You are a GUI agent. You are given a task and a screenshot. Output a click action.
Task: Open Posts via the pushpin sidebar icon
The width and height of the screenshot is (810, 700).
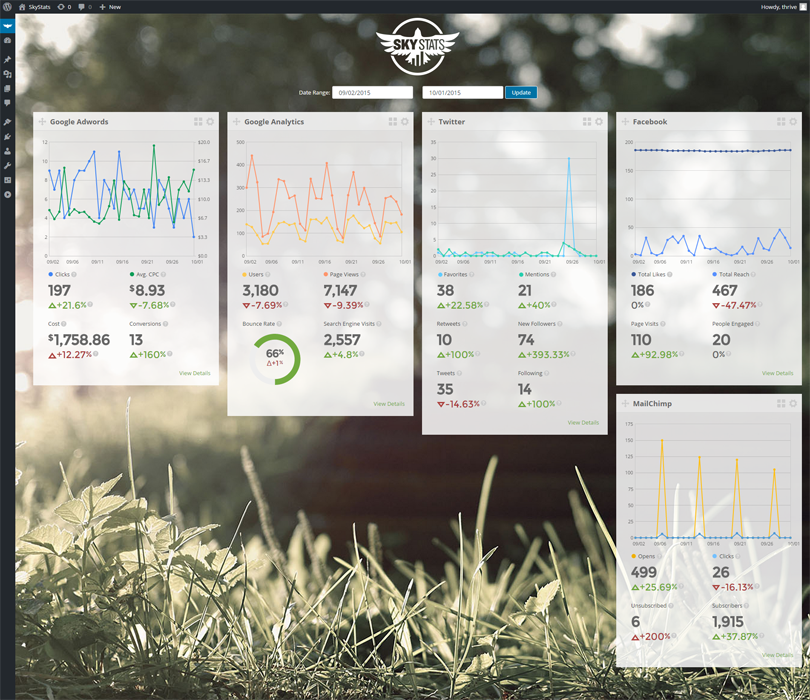click(x=7, y=60)
